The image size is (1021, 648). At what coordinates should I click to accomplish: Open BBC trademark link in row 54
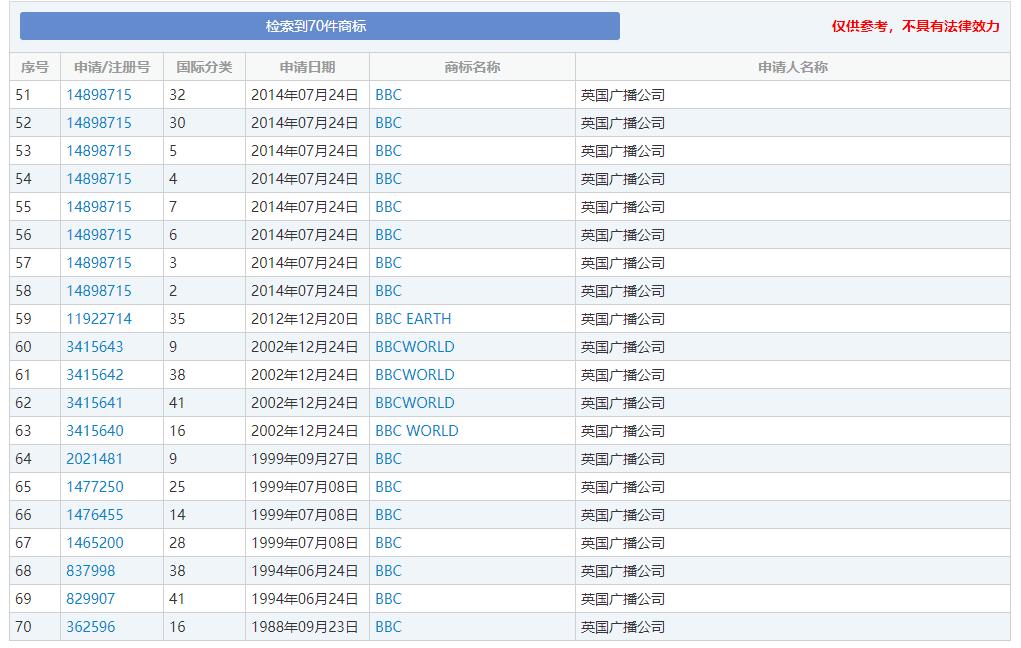click(388, 178)
